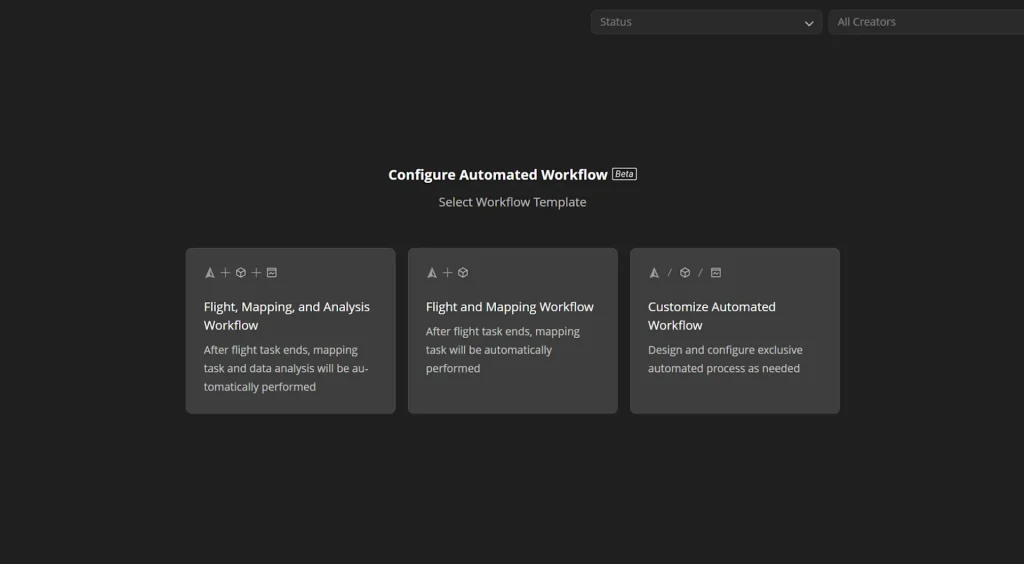Click analysis chart icon in Customize Automated Workflow card
The image size is (1024, 564).
[x=716, y=273]
